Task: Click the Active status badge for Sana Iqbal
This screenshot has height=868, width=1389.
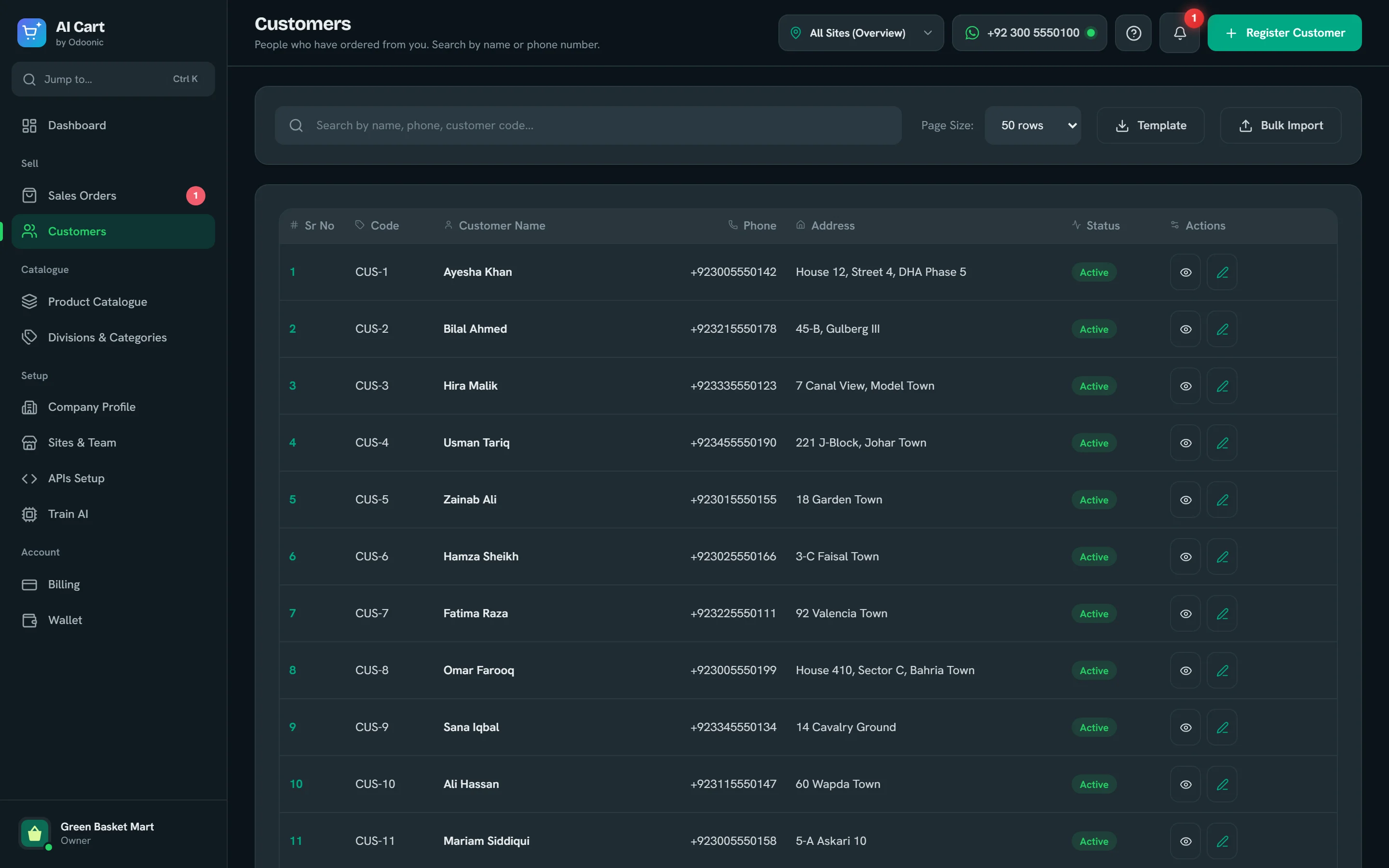Action: pyautogui.click(x=1093, y=727)
